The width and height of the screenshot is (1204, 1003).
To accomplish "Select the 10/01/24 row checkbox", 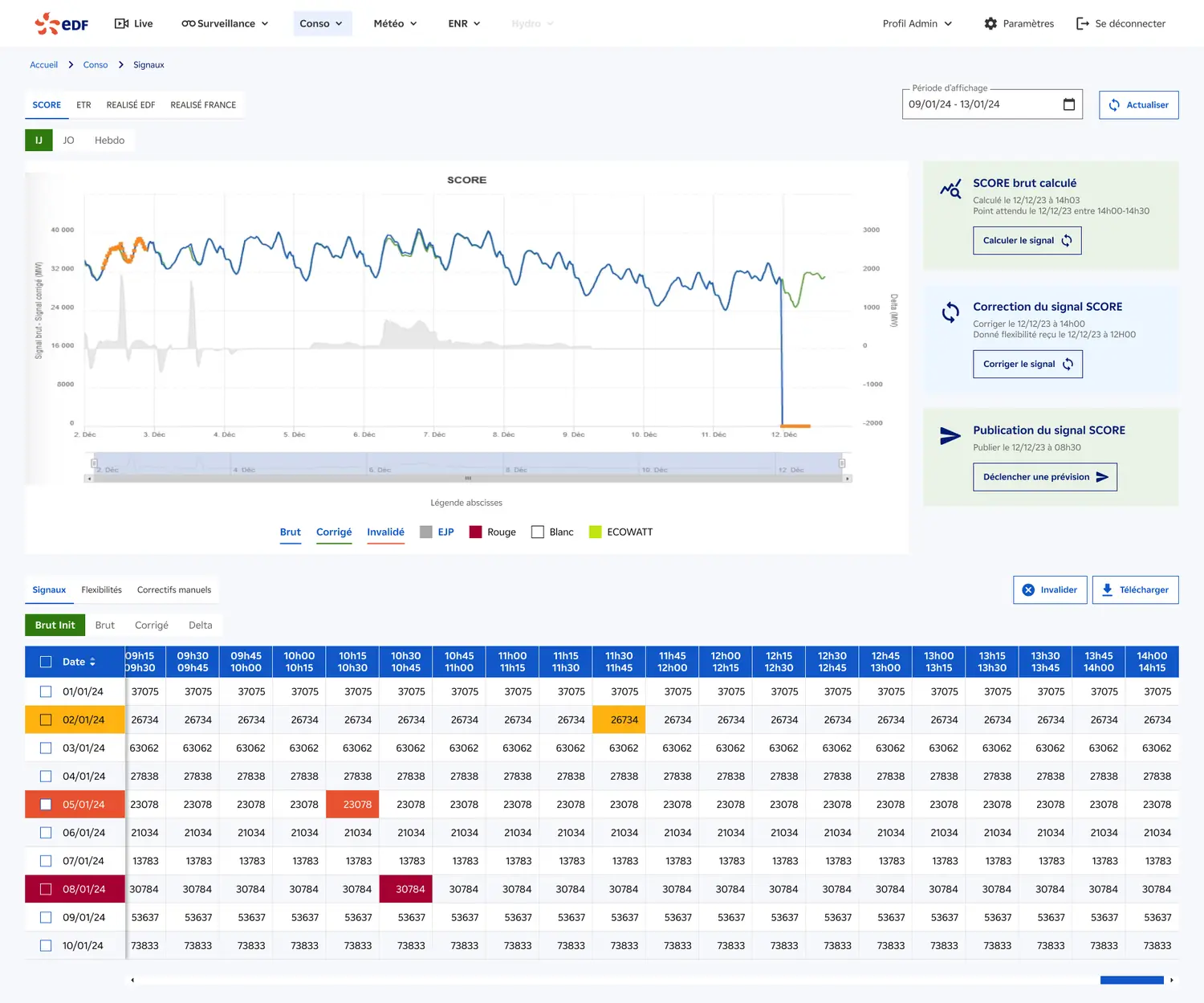I will (46, 946).
